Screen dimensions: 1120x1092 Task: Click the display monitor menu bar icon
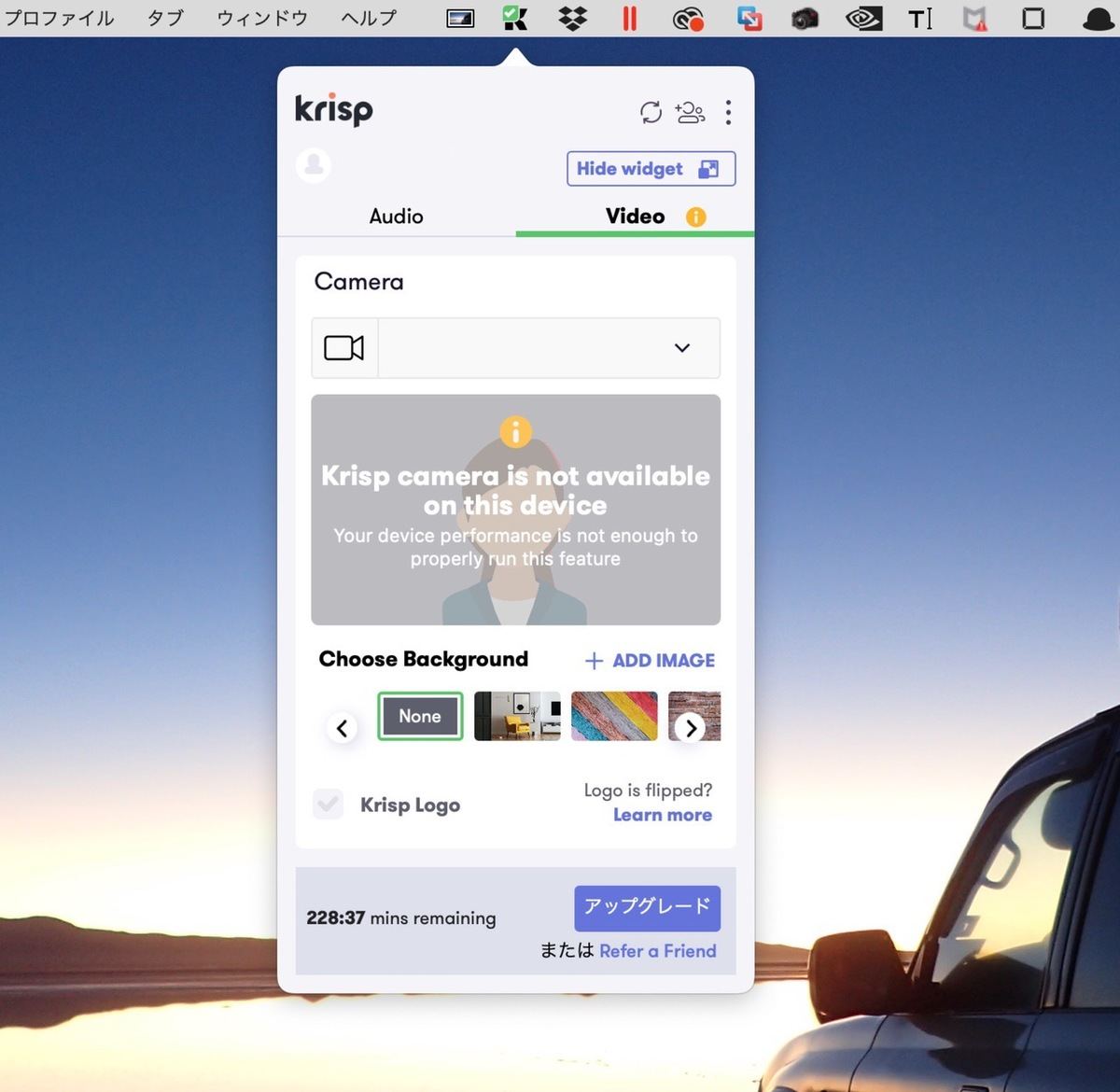tap(460, 19)
